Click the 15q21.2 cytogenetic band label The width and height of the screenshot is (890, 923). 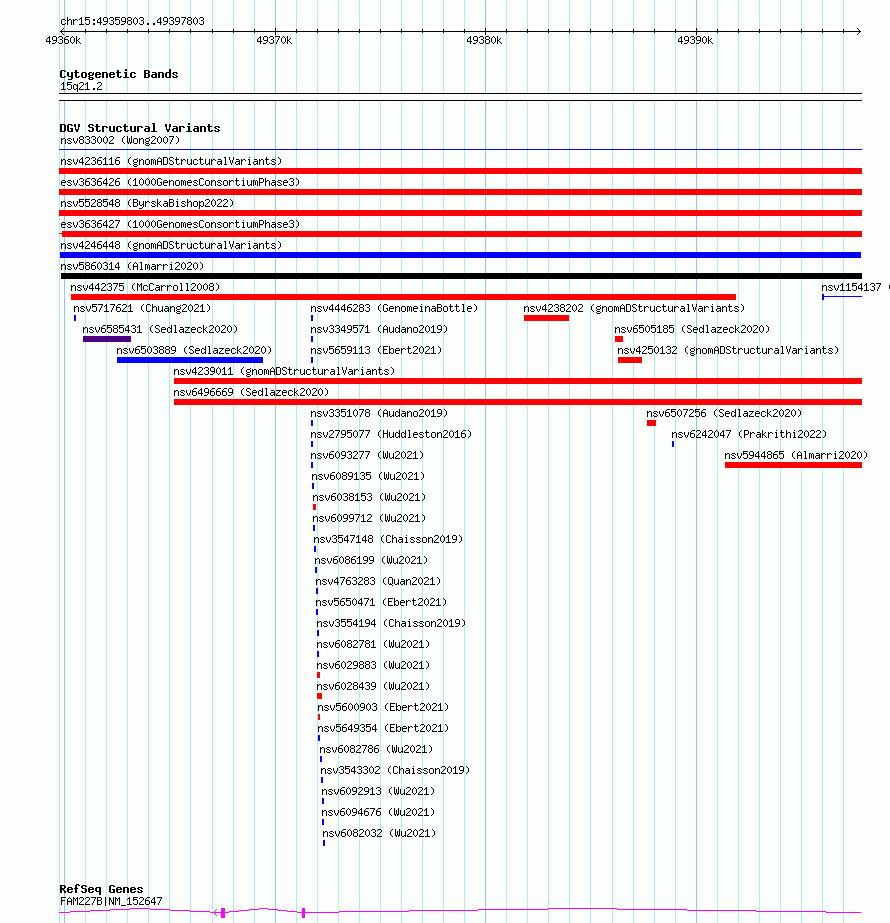(81, 86)
